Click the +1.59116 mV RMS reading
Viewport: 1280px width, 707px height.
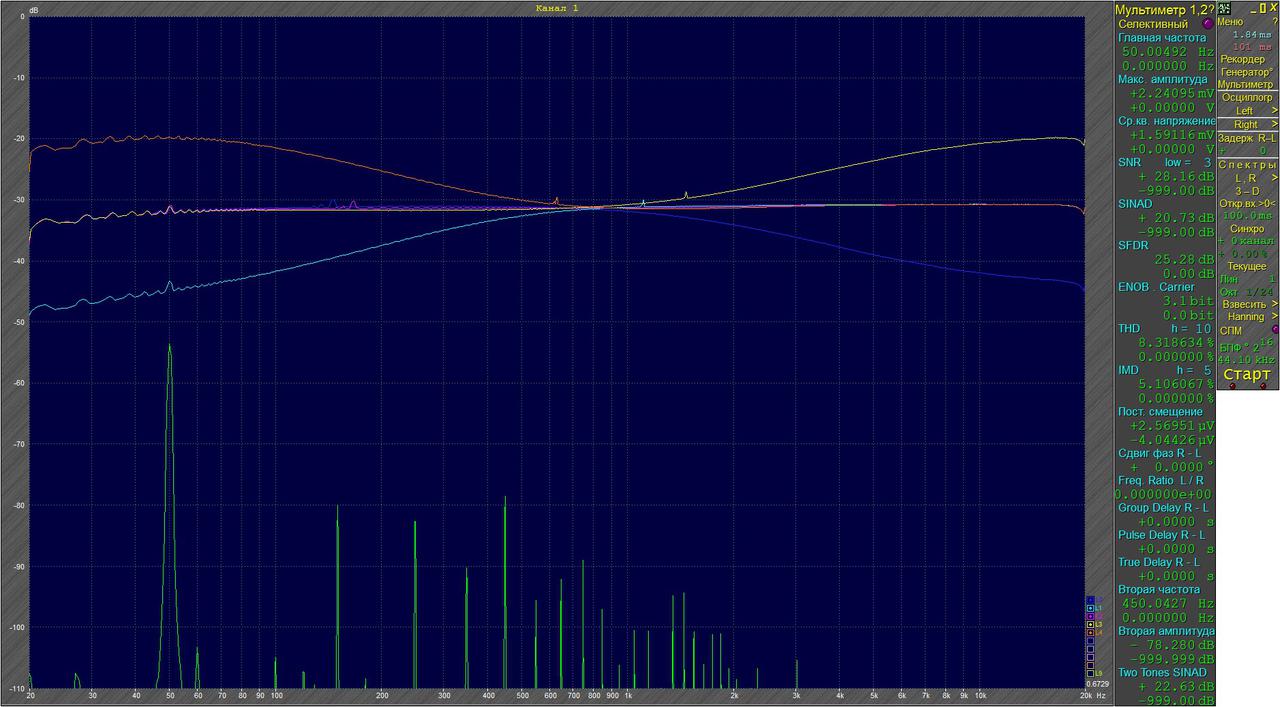point(1171,134)
